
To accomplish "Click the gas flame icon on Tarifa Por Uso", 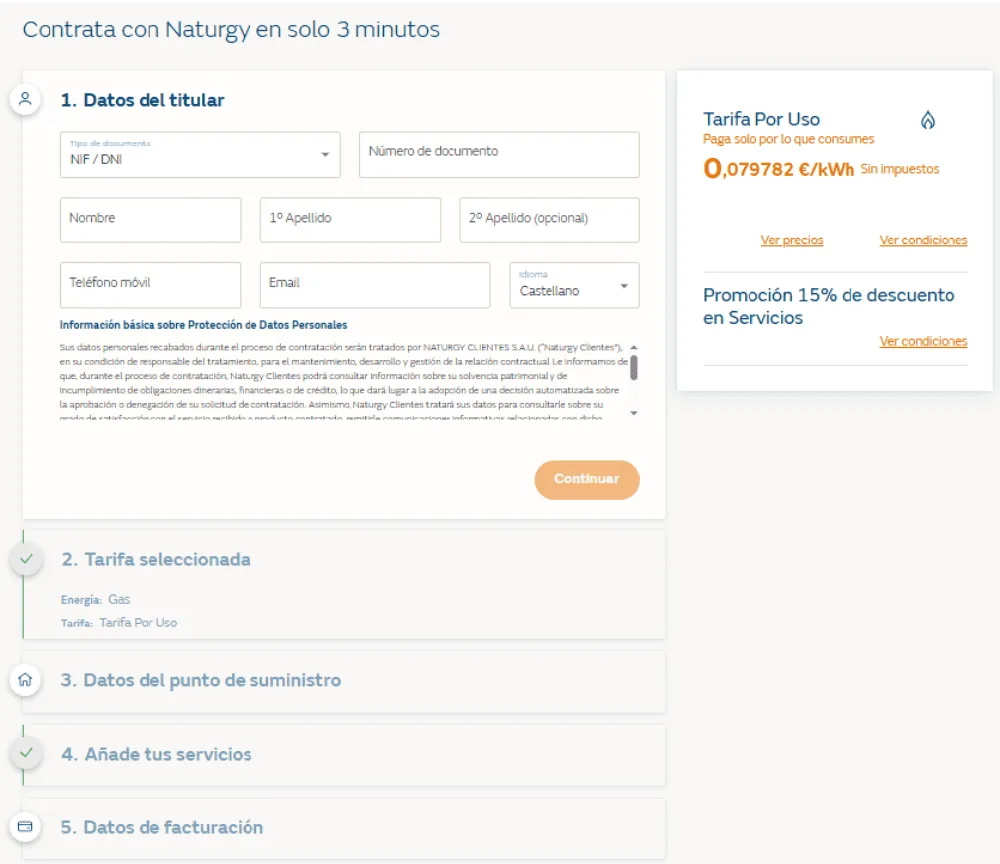I will 927,120.
